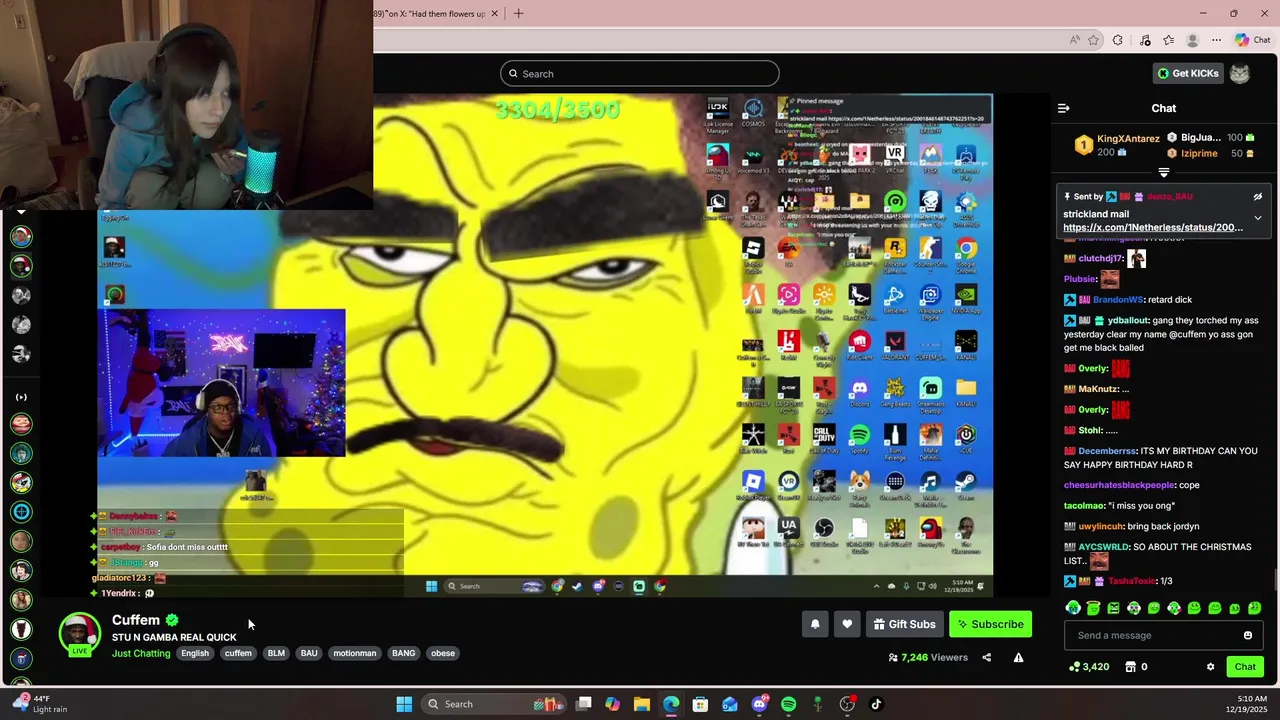Expand the gift leaderboard arrow

[1163, 172]
